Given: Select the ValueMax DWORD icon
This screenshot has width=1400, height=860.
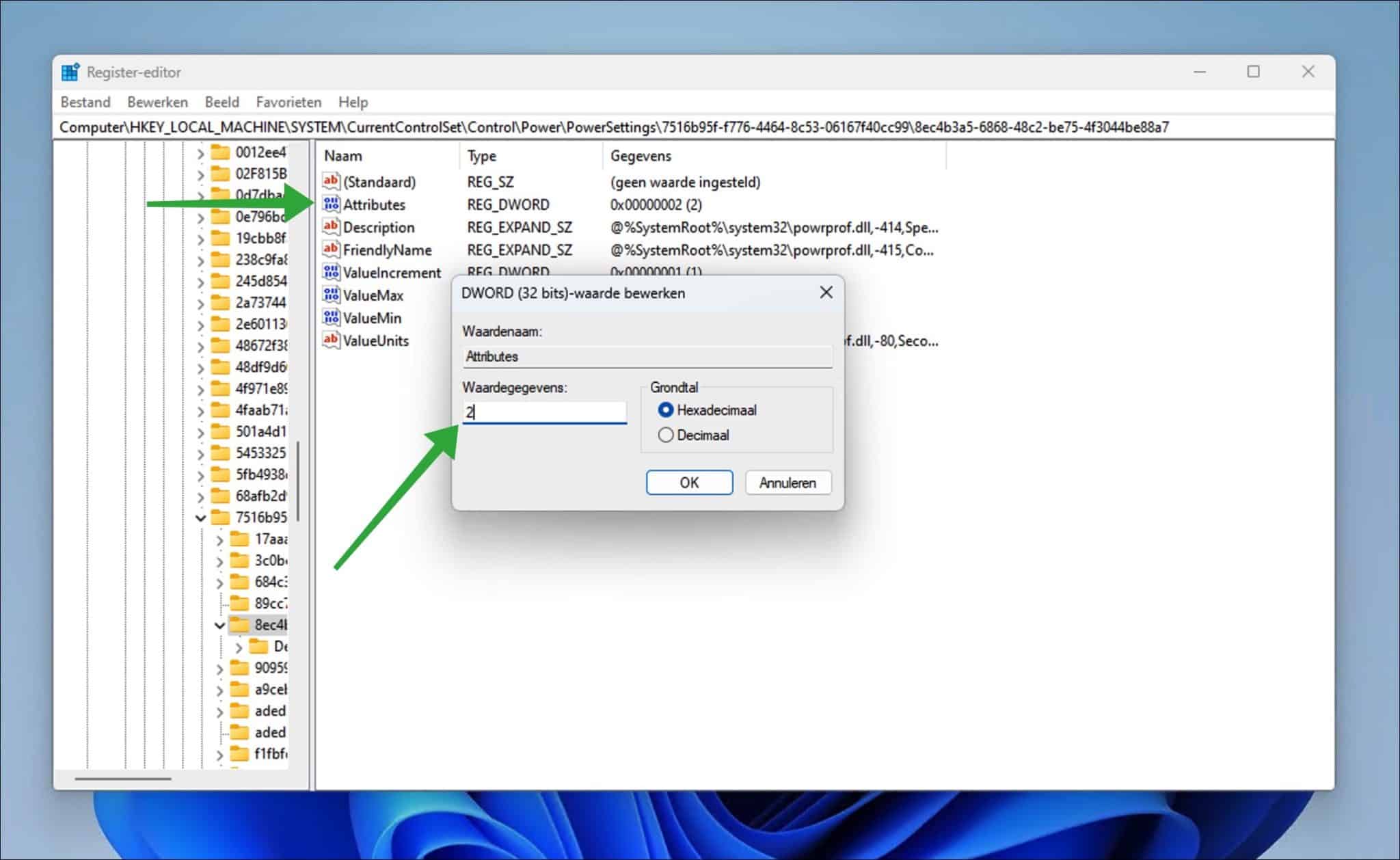Looking at the screenshot, I should coord(332,295).
